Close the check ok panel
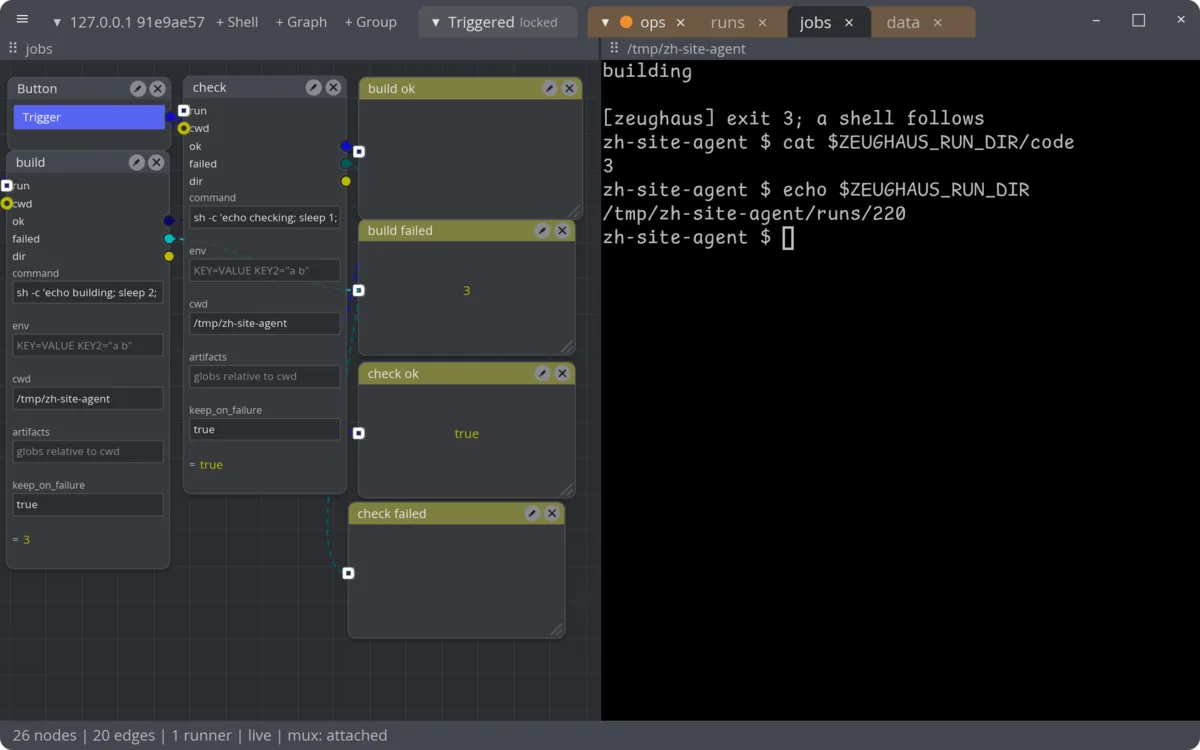The width and height of the screenshot is (1200, 750). click(562, 374)
